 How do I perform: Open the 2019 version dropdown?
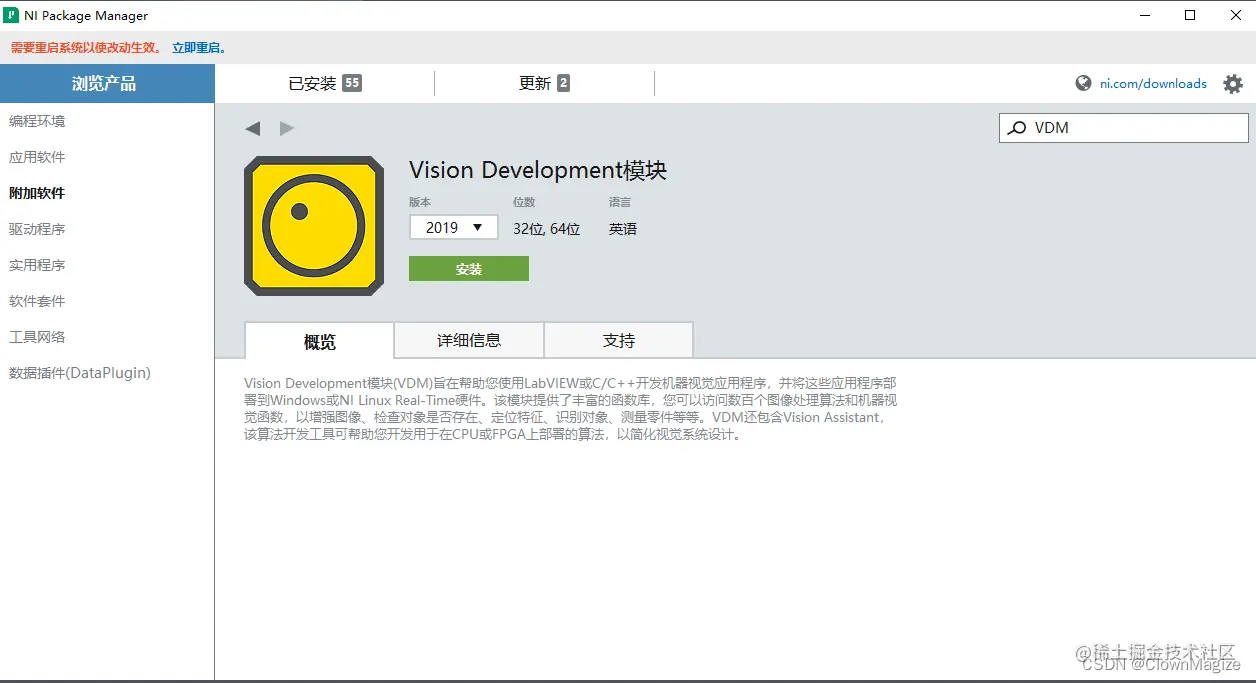point(454,227)
